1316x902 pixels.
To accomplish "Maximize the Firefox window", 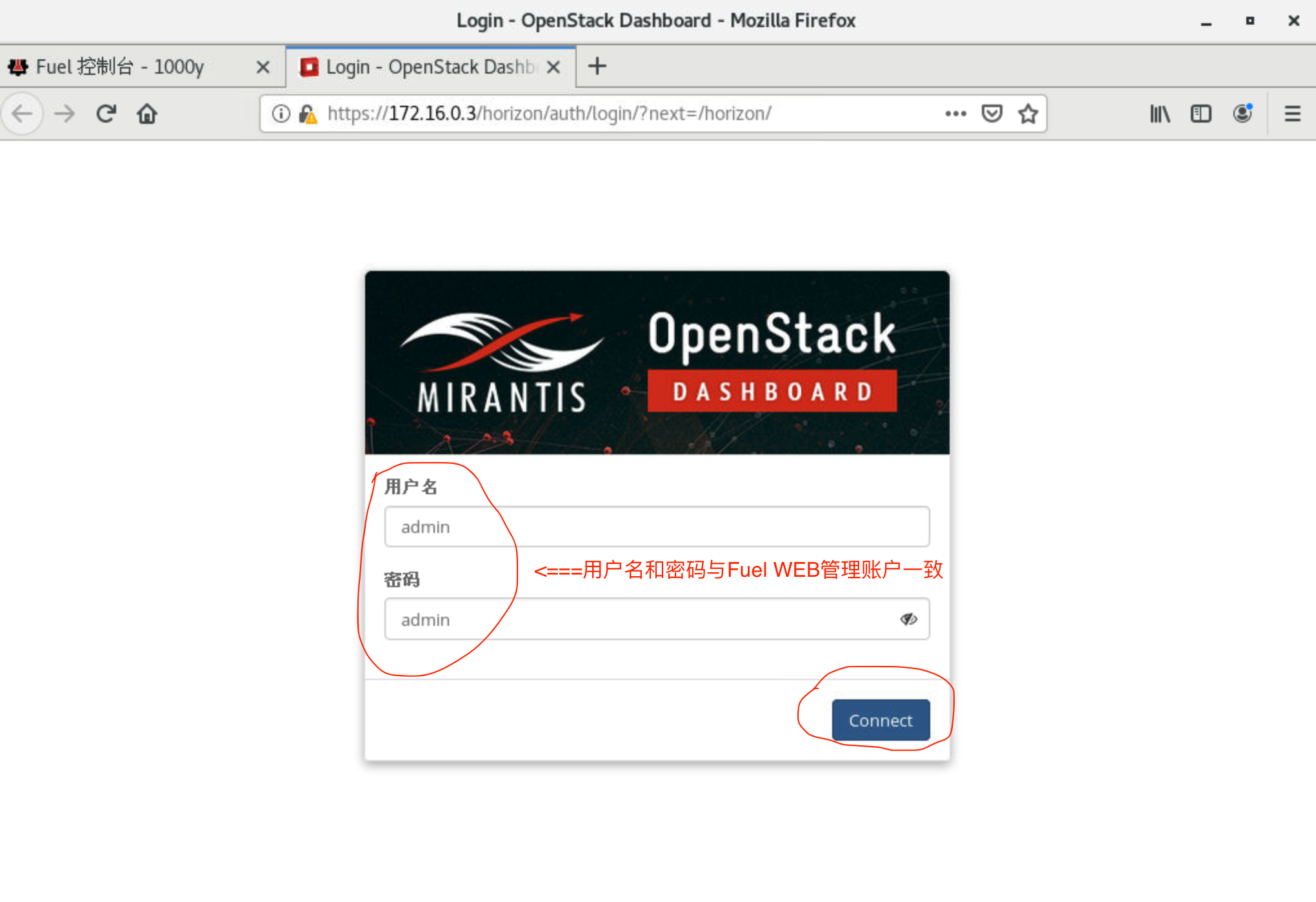I will (x=1250, y=21).
